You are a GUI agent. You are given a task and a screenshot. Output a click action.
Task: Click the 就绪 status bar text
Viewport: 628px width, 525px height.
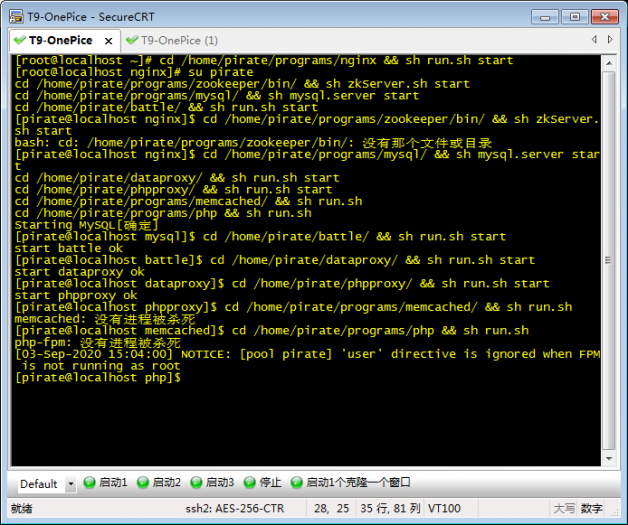pos(22,509)
